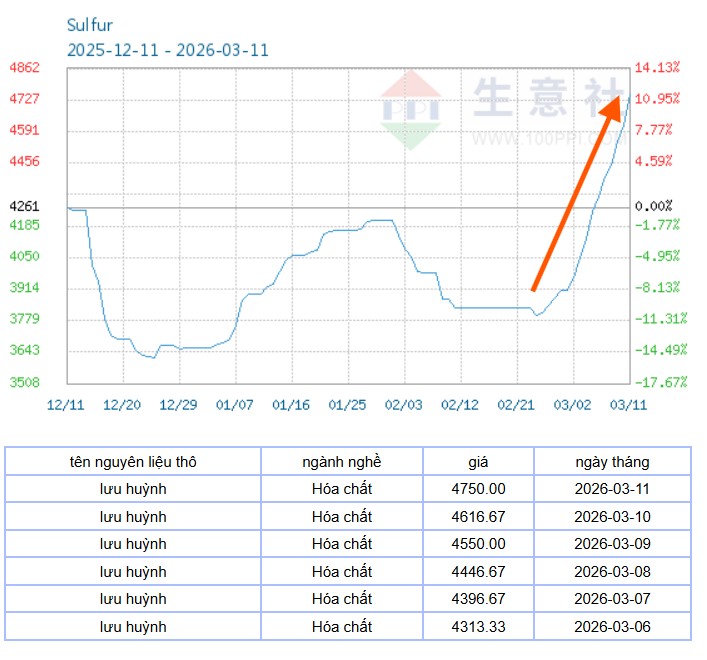Viewport: 707px width, 660px height.
Task: Click the 4261 baseline y-axis label
Action: coord(24,206)
